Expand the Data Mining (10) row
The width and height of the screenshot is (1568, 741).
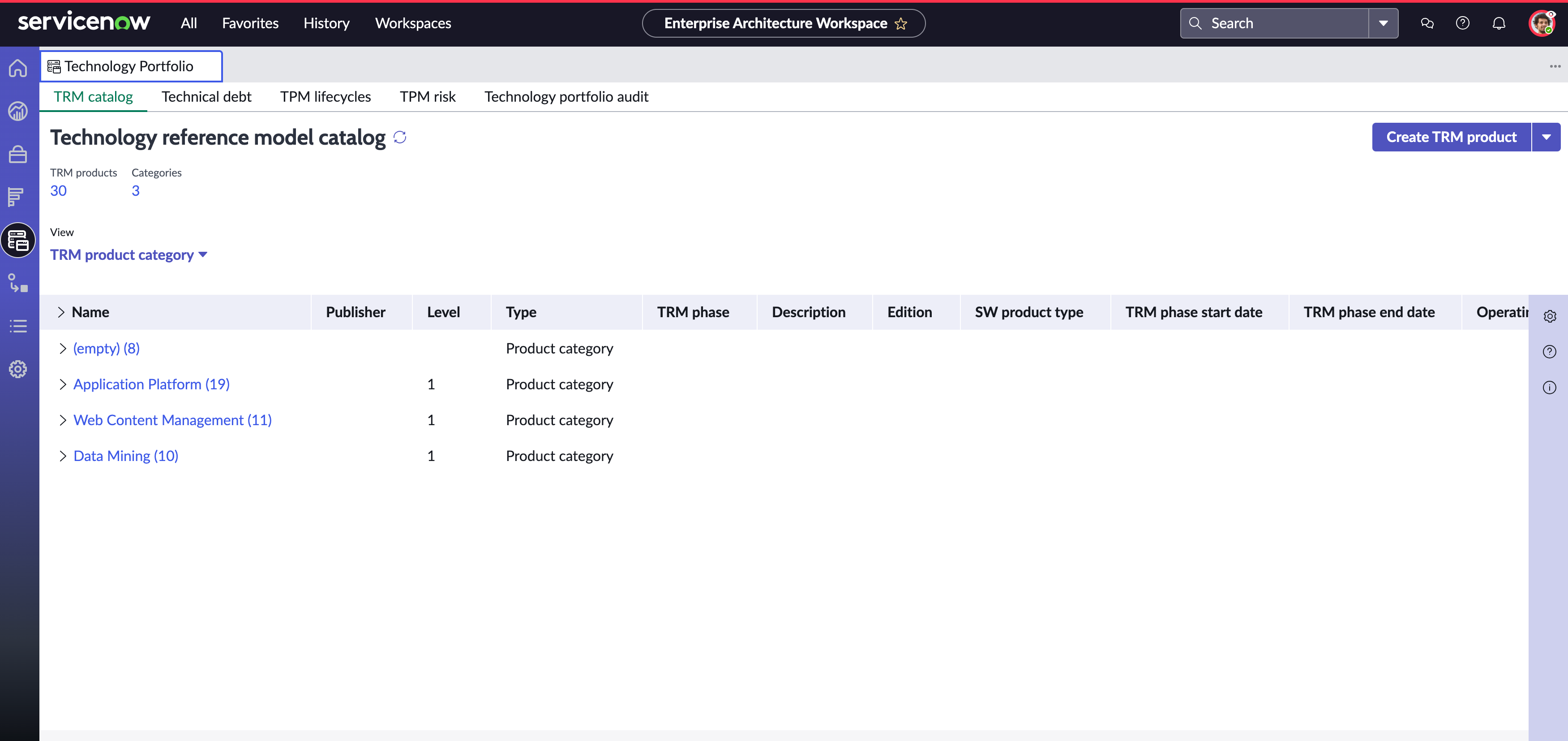click(x=62, y=456)
